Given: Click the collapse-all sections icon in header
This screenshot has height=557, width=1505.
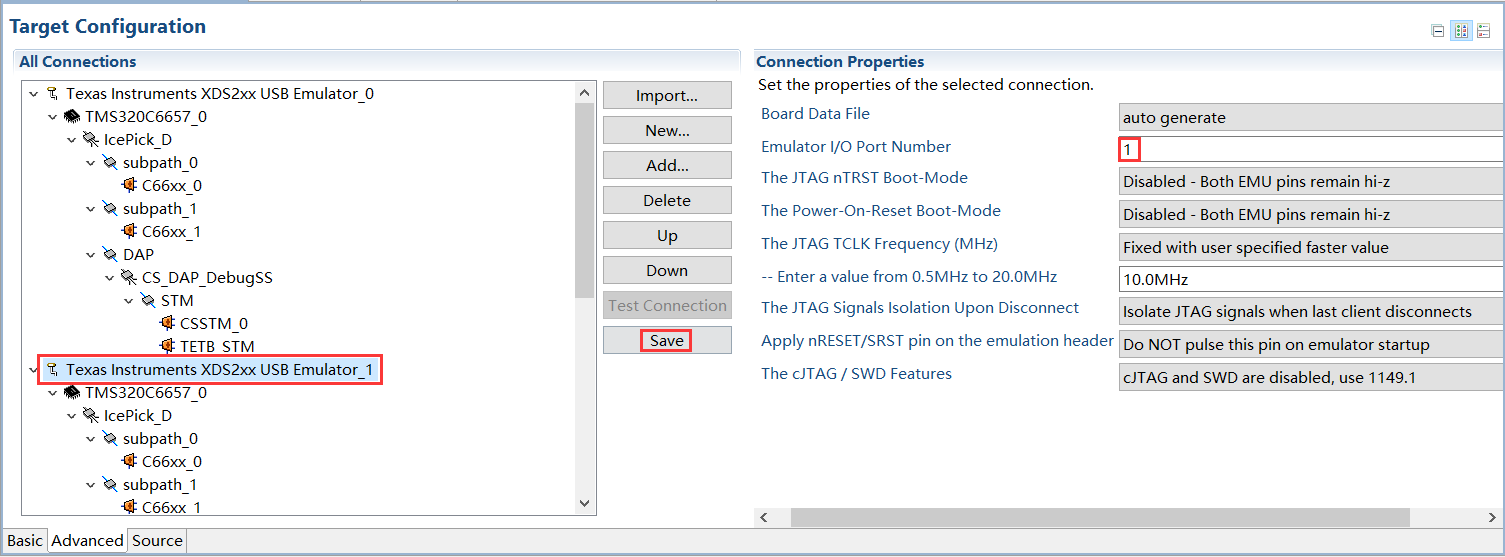Looking at the screenshot, I should click(1438, 31).
